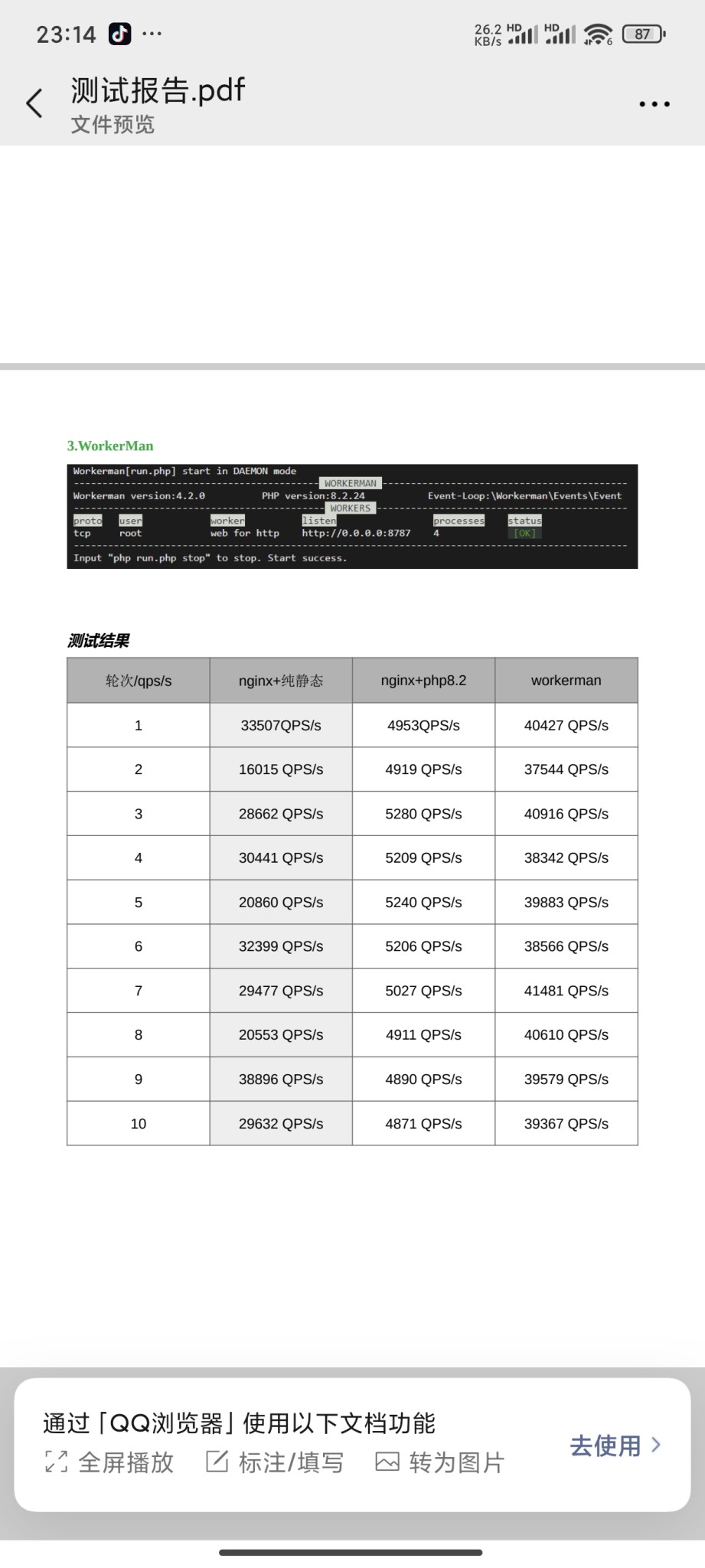Tap the 38896 QPS/s cell

tap(281, 1080)
